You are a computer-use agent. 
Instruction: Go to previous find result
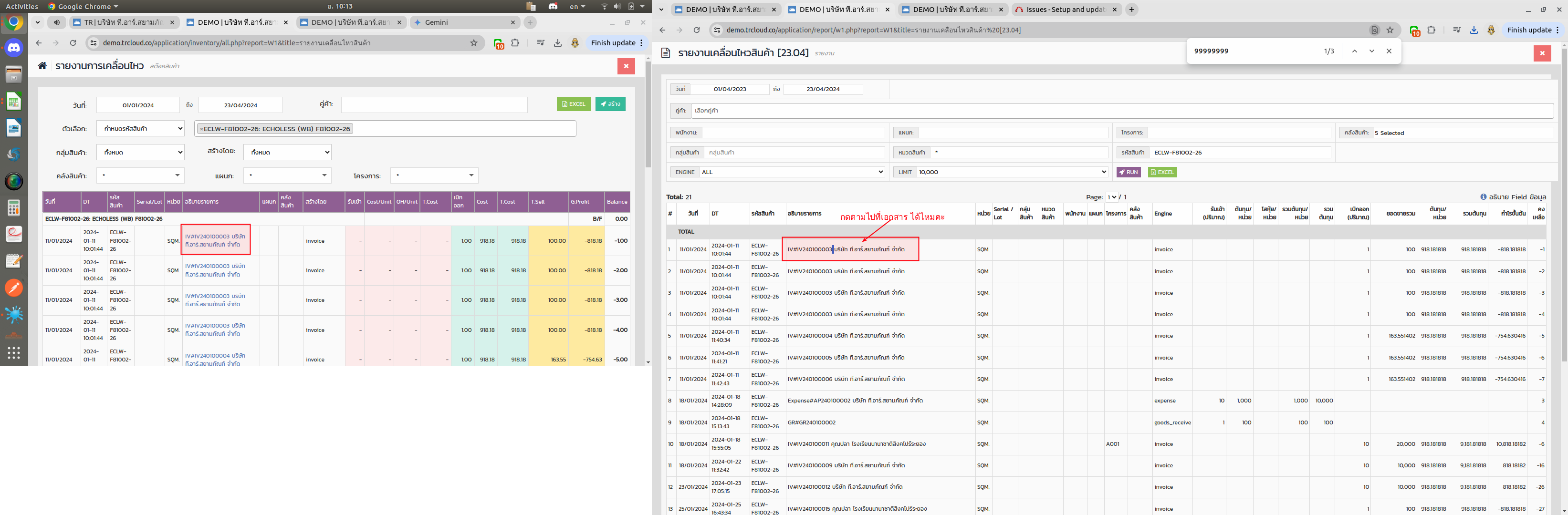pyautogui.click(x=1354, y=51)
